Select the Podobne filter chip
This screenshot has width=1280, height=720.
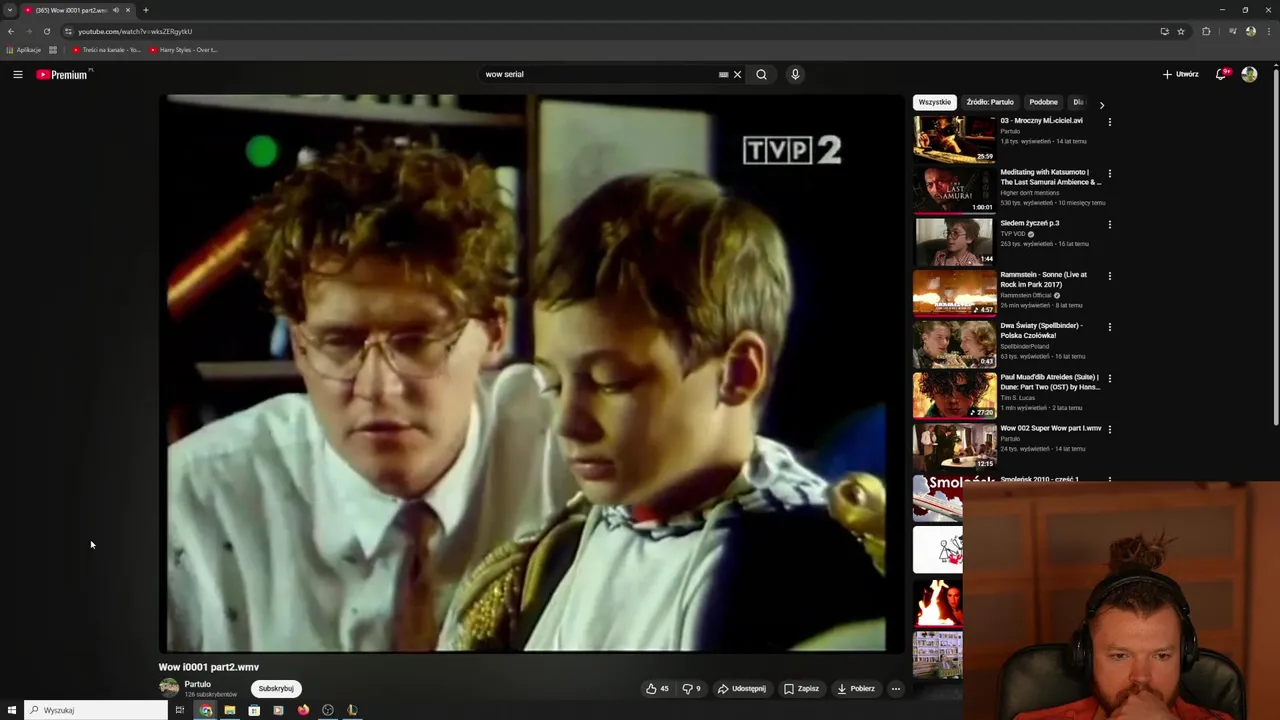click(x=1043, y=102)
